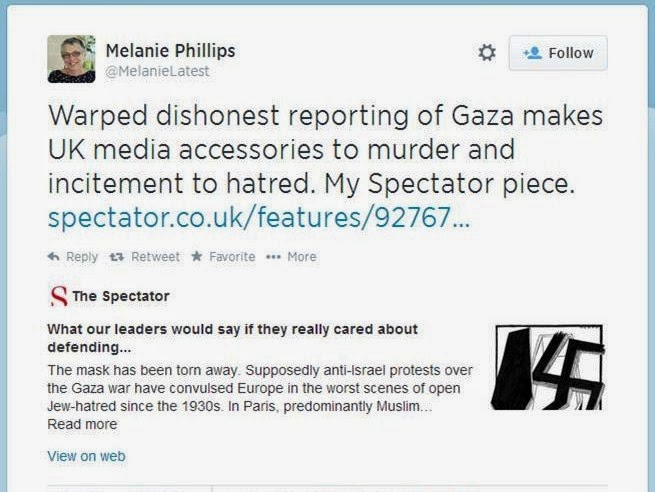
Task: Follow Melanie Phillips
Action: pos(558,53)
